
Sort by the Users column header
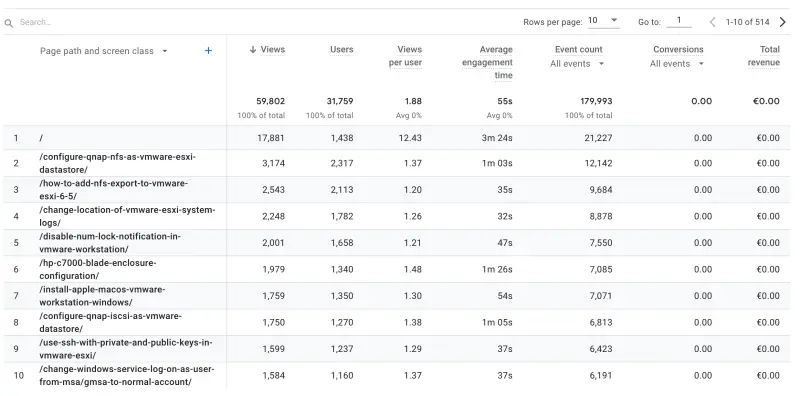pyautogui.click(x=341, y=50)
